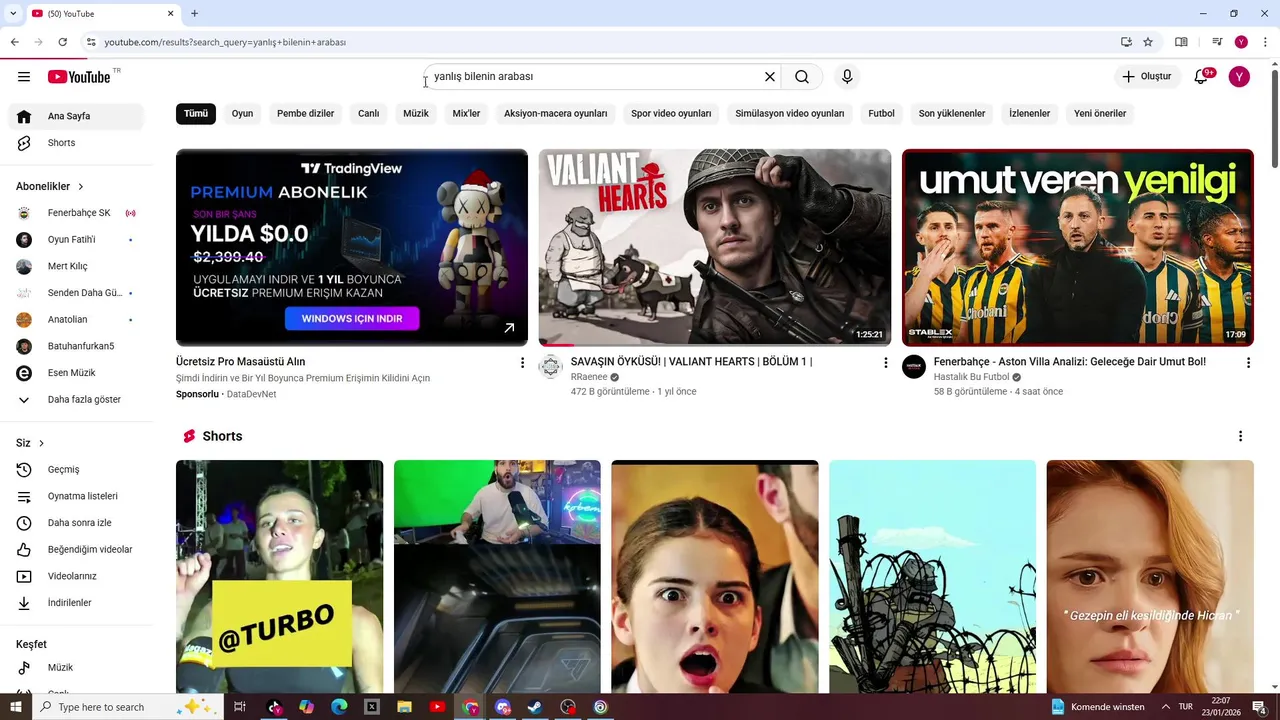
Task: Open the notifications bell
Action: click(1201, 77)
